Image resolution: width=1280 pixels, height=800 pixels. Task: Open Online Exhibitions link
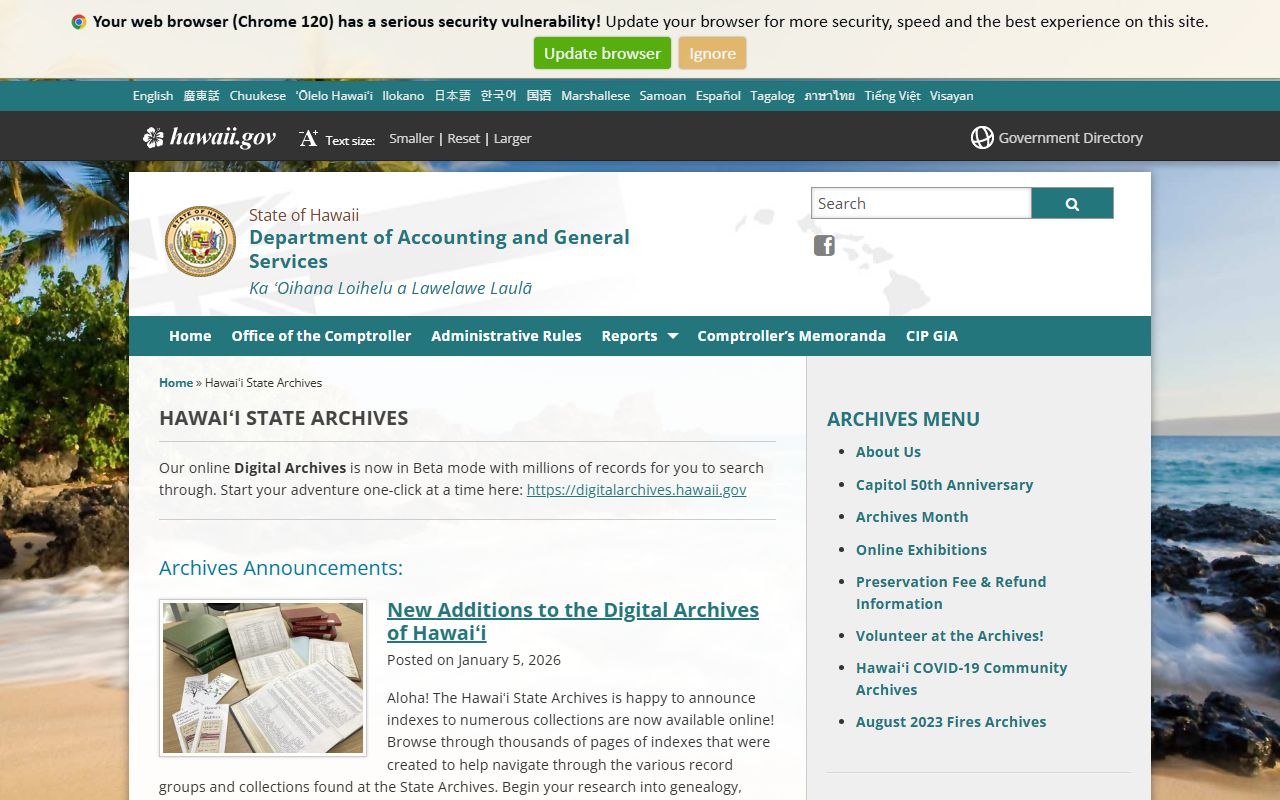[x=921, y=550]
